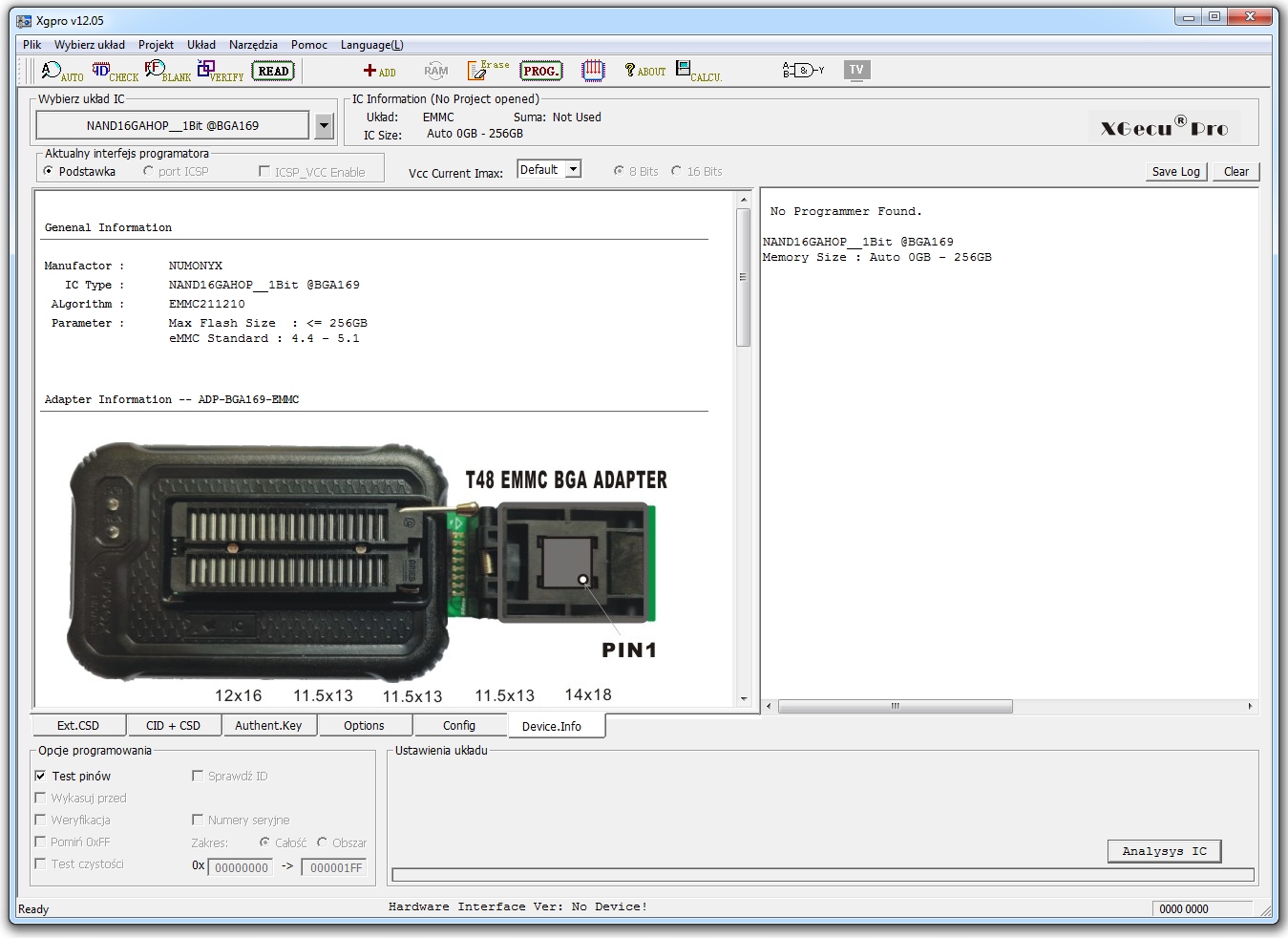Image resolution: width=1288 pixels, height=938 pixels.
Task: Click the TV toolbar icon
Action: click(856, 70)
